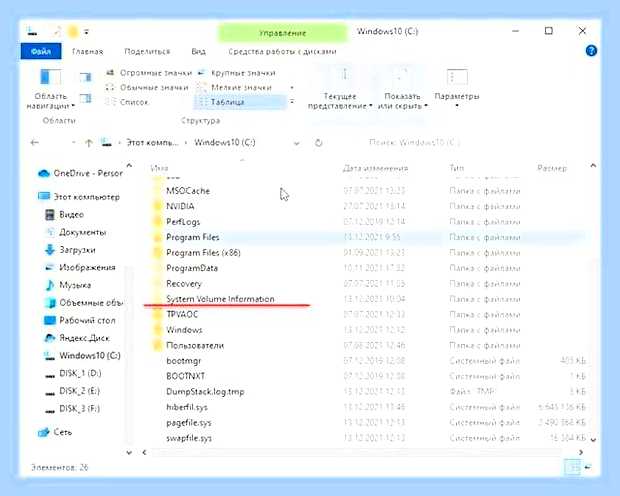The image size is (620, 496).
Task: Select Program Files (x86) folder icon
Action: click(158, 253)
